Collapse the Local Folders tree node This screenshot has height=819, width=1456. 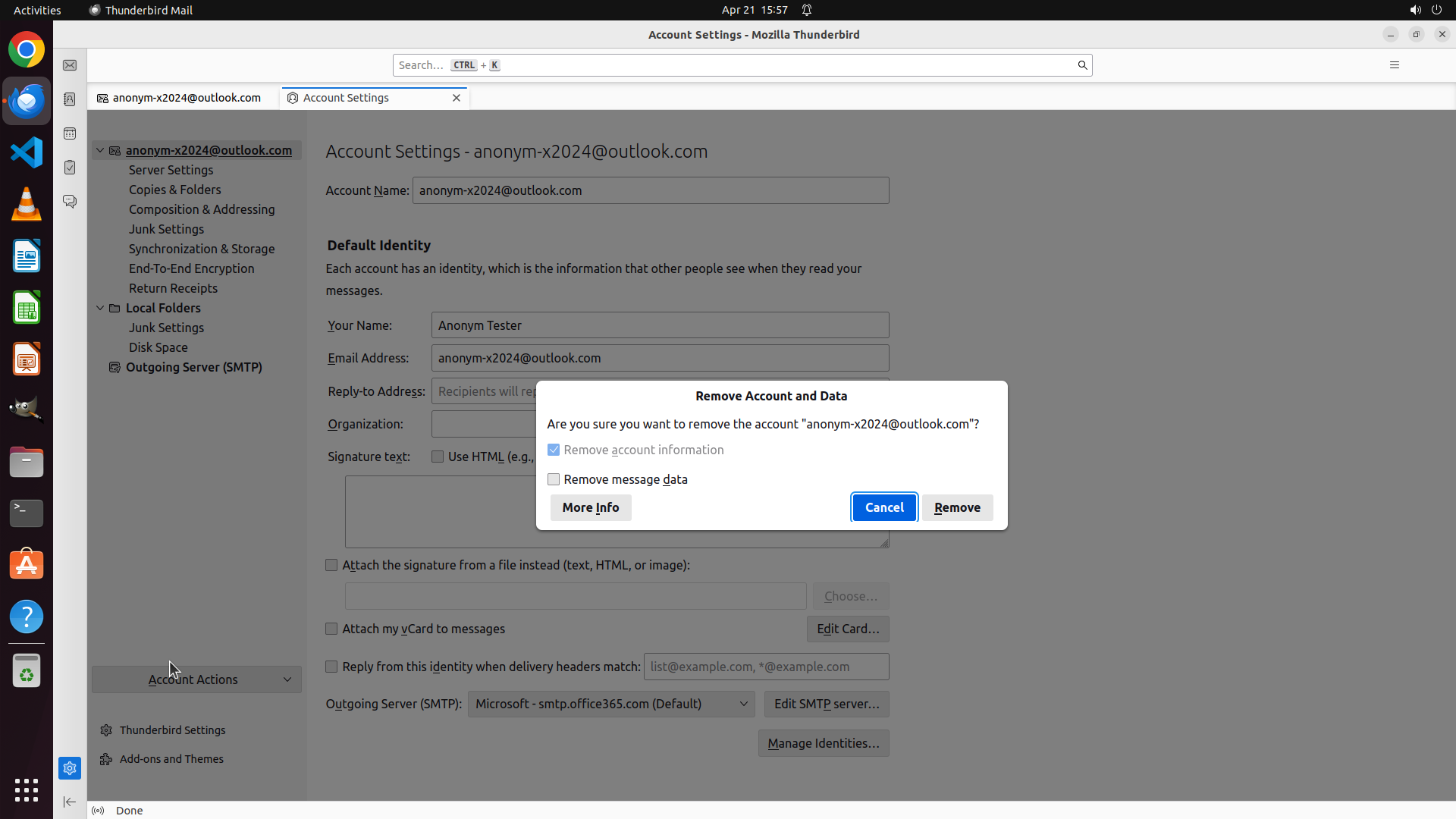click(100, 308)
